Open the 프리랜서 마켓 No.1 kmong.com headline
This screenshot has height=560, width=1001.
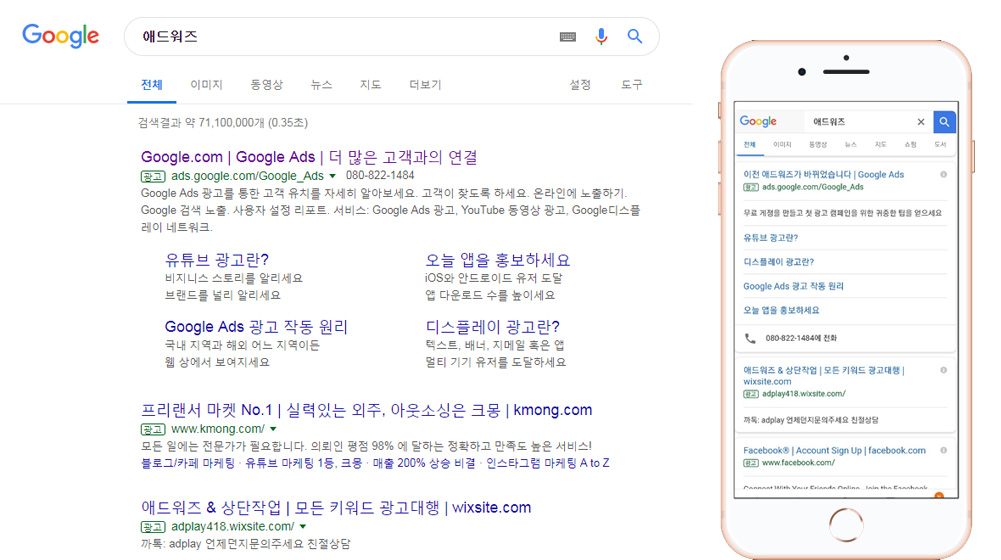[x=366, y=410]
